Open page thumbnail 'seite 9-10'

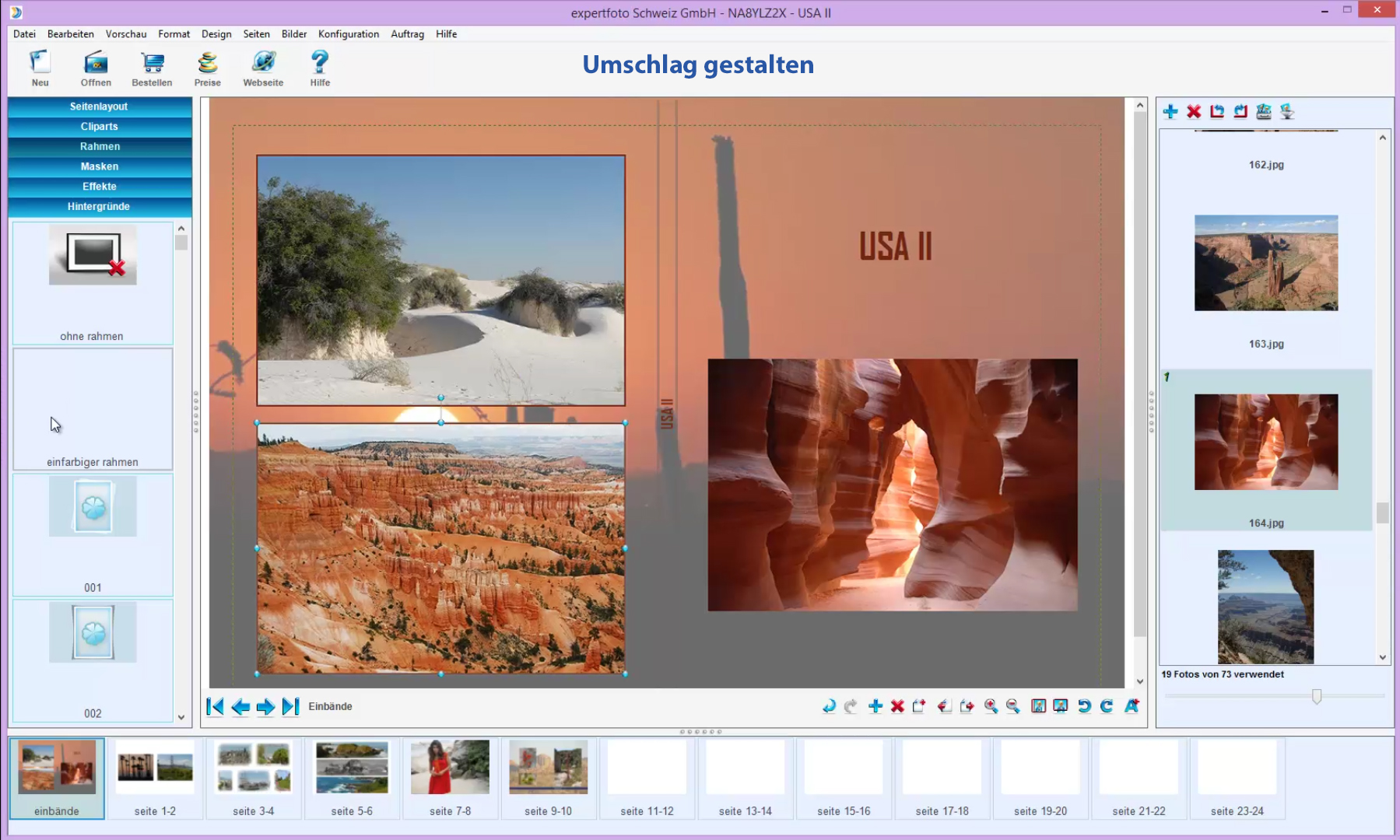[x=549, y=778]
